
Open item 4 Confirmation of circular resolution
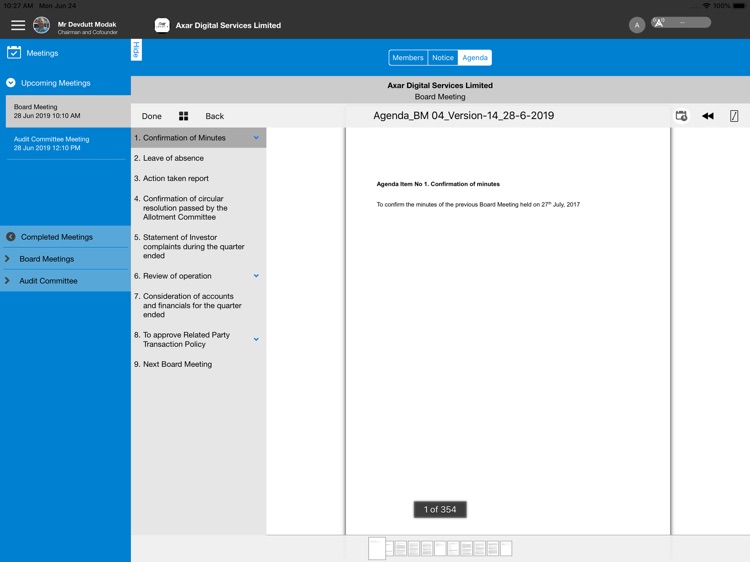(x=199, y=208)
